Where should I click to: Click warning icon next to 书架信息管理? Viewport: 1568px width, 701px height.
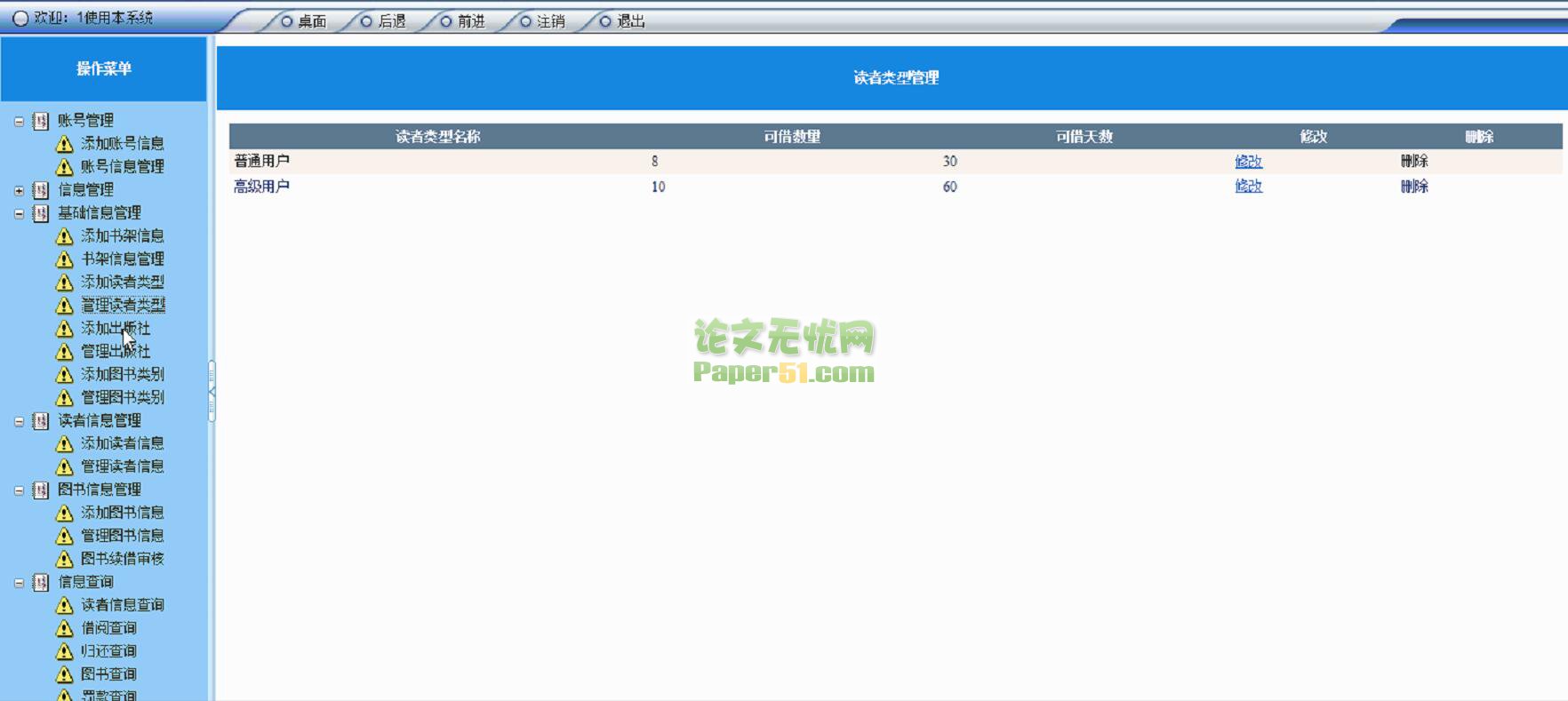point(64,259)
